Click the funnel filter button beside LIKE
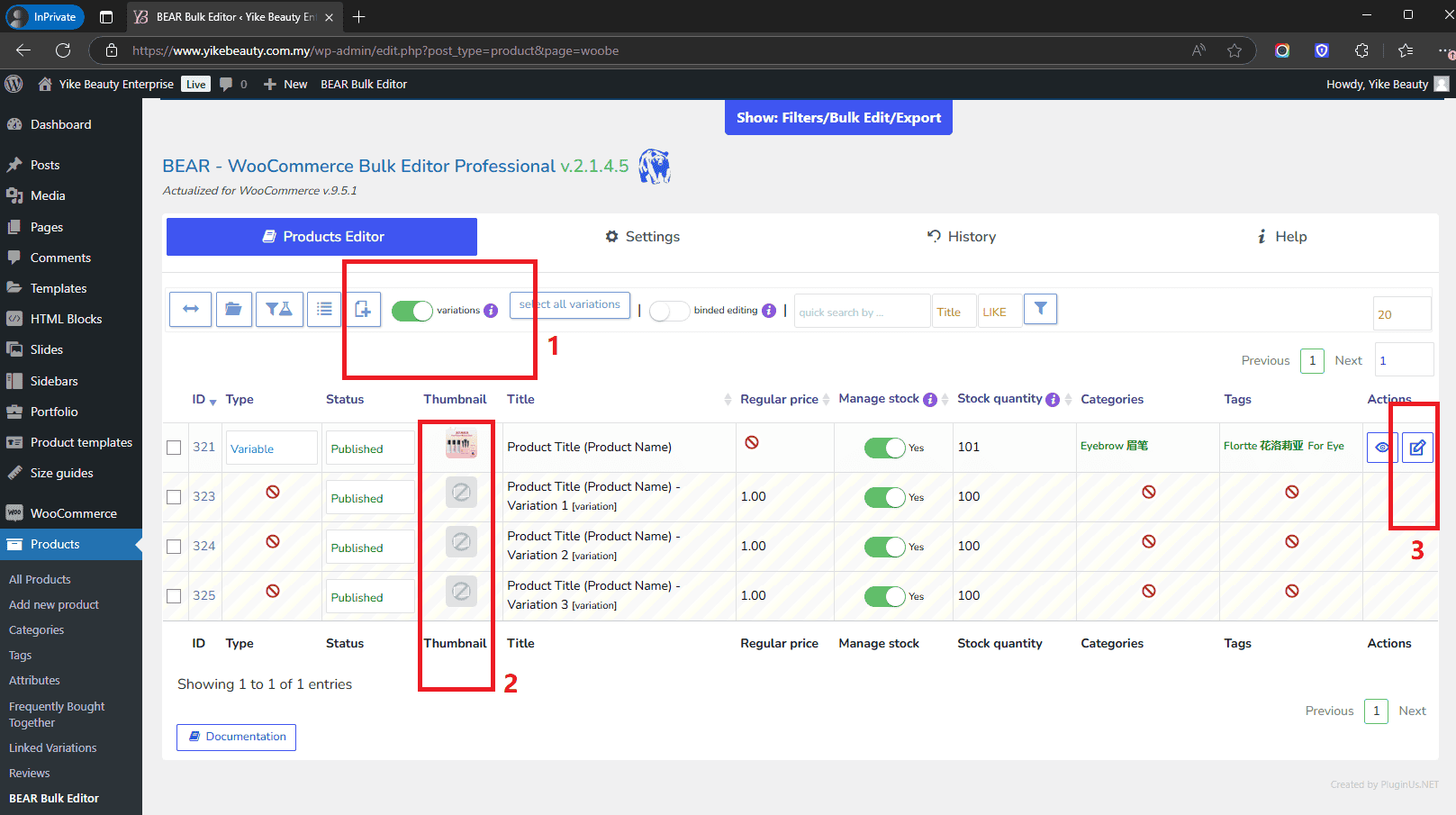 coord(1040,308)
